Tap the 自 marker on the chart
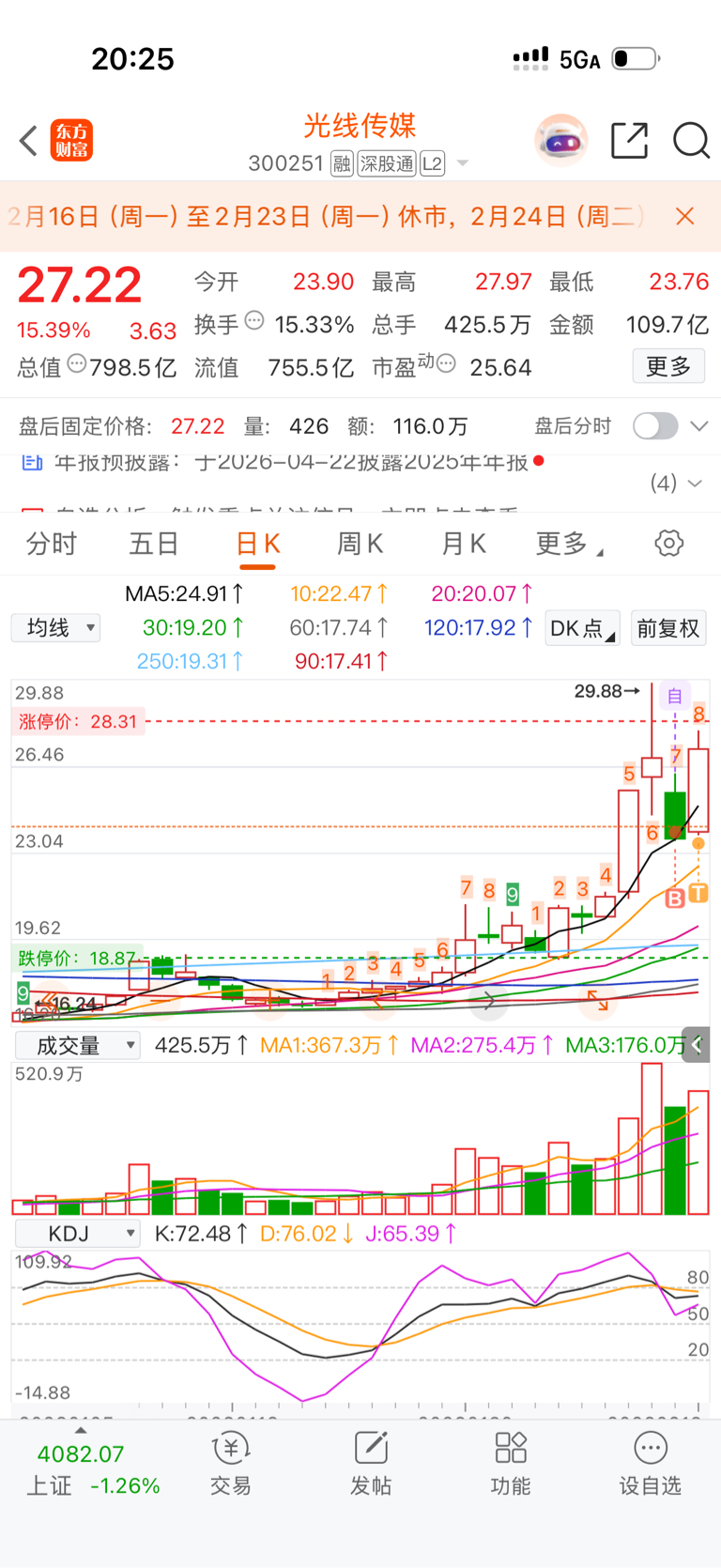 tap(674, 696)
